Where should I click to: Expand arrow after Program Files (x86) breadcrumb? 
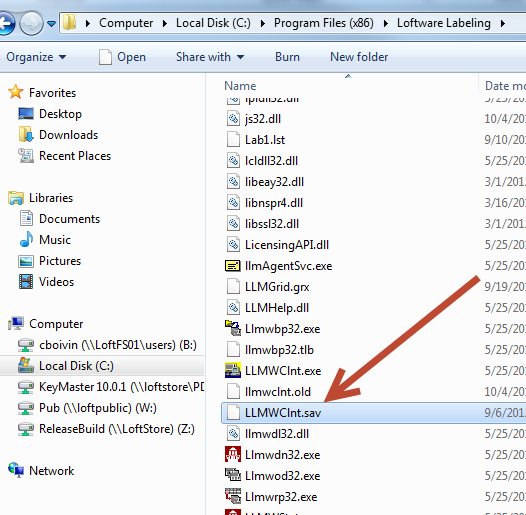(385, 23)
